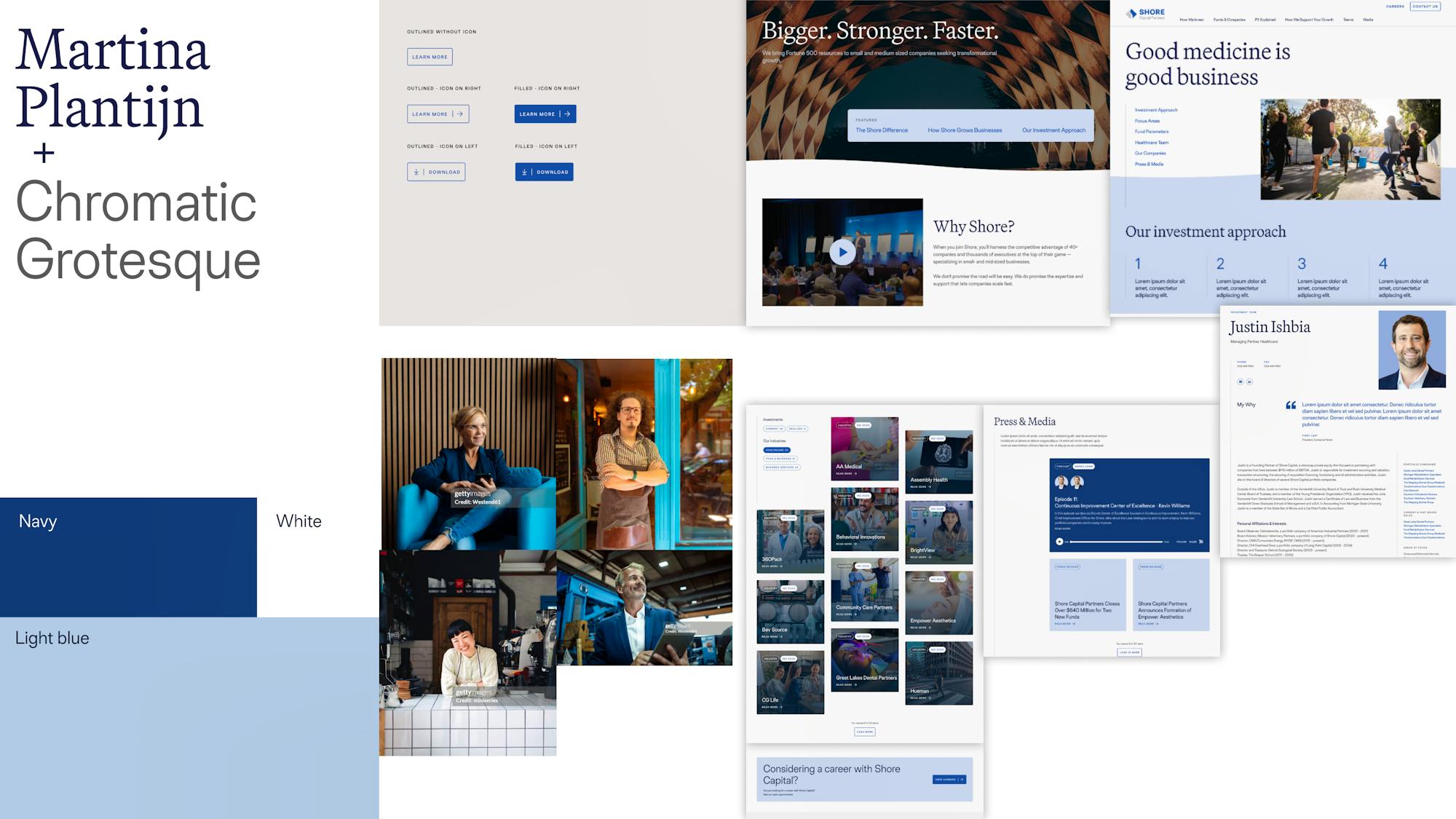Select the White color swatch
Image resolution: width=1456 pixels, height=819 pixels.
pyautogui.click(x=318, y=558)
